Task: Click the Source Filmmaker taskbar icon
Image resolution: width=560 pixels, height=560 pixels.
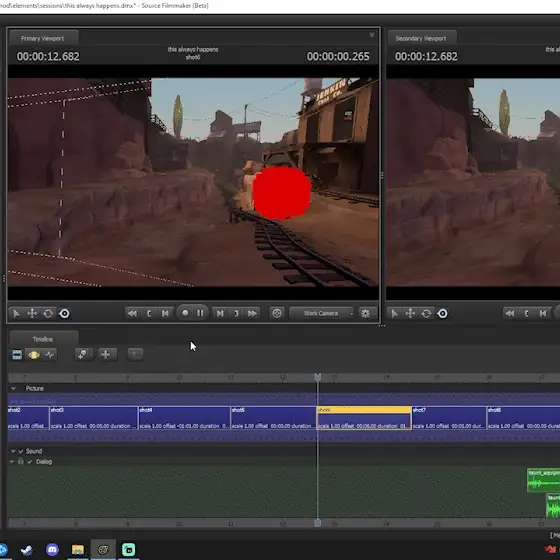Action: click(103, 550)
